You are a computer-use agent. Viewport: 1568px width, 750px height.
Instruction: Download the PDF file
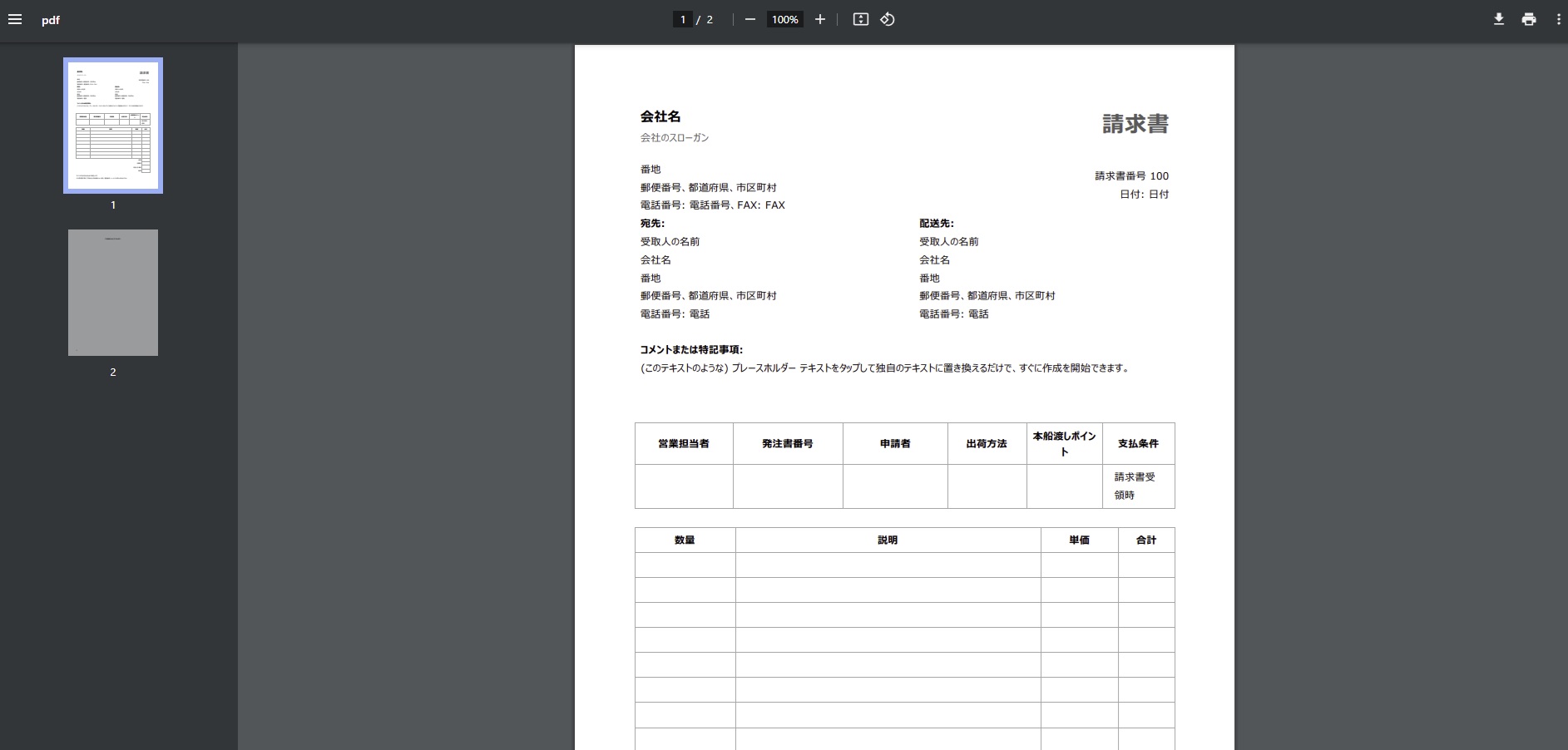click(x=1498, y=19)
